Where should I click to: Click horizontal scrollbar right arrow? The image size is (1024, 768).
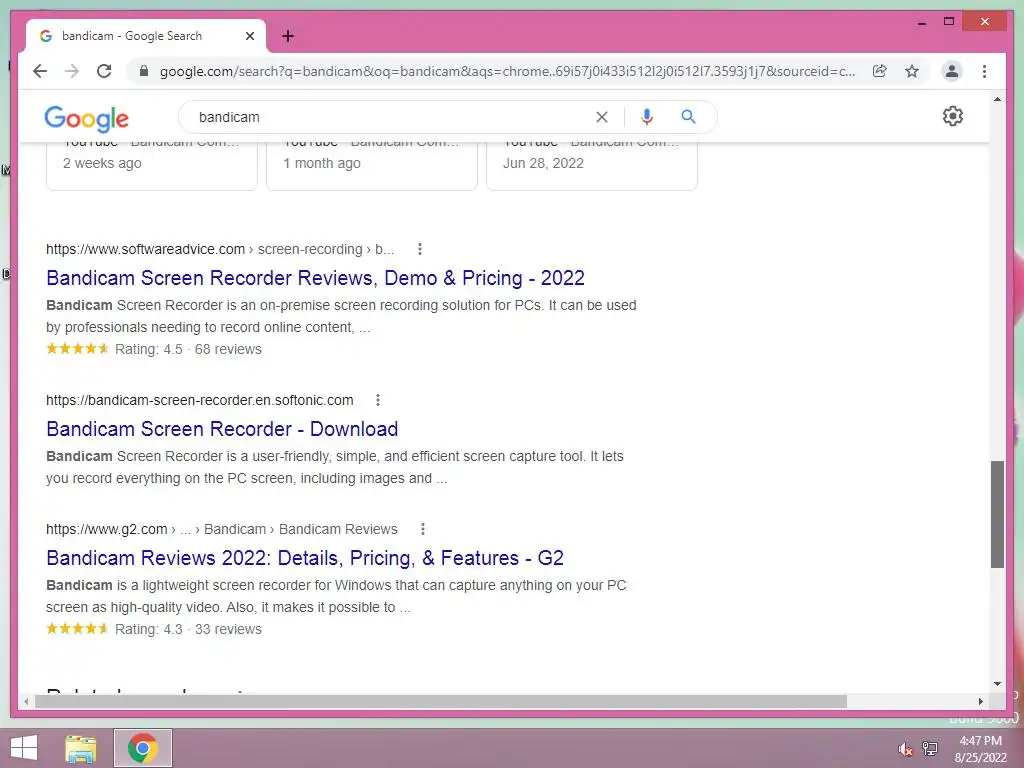tap(980, 701)
